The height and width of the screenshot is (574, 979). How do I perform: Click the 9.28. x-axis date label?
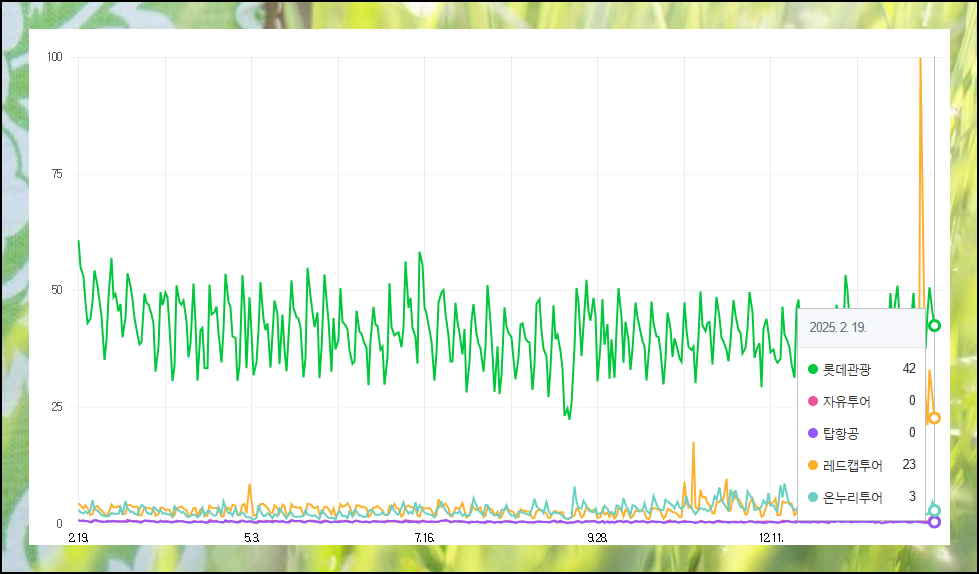tap(598, 537)
